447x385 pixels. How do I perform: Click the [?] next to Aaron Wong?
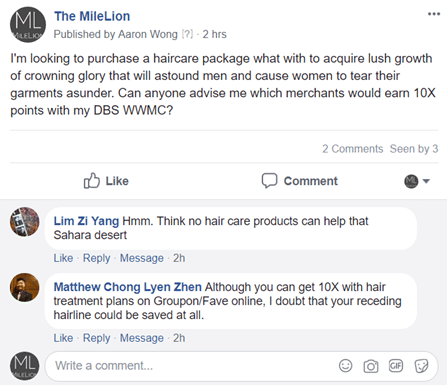[x=187, y=34]
